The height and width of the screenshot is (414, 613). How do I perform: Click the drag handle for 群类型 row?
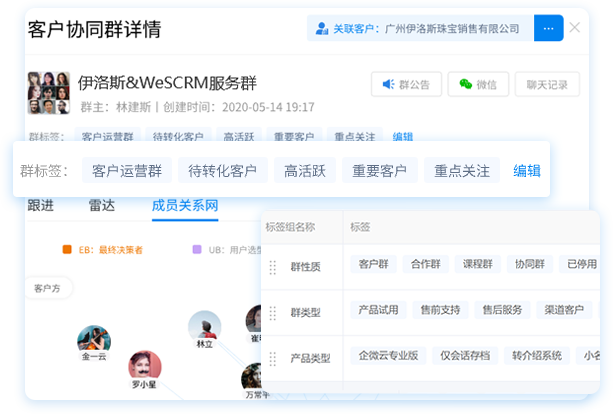(x=272, y=313)
